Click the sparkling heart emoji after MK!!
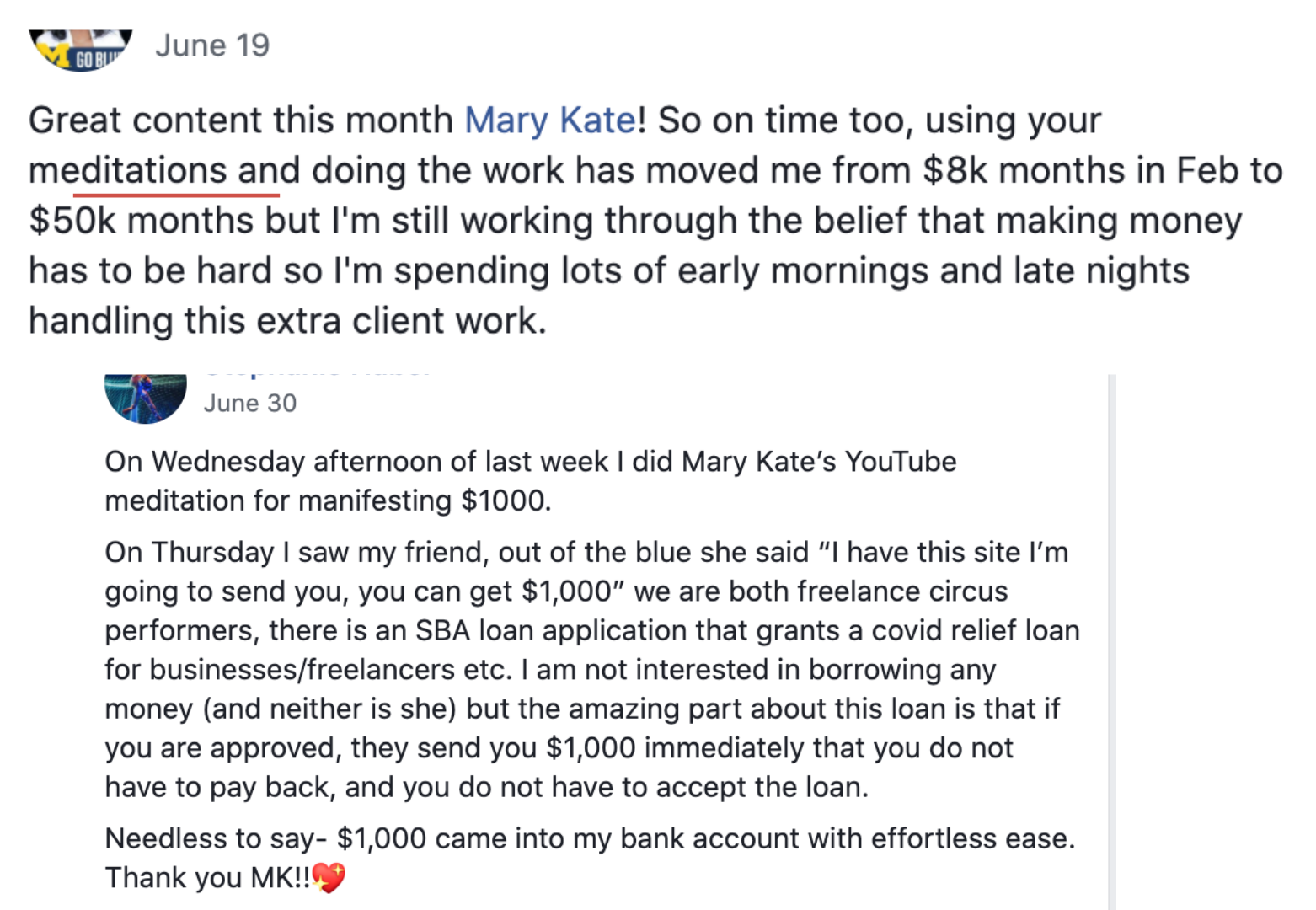Image resolution: width=1316 pixels, height=910 pixels. point(329,878)
